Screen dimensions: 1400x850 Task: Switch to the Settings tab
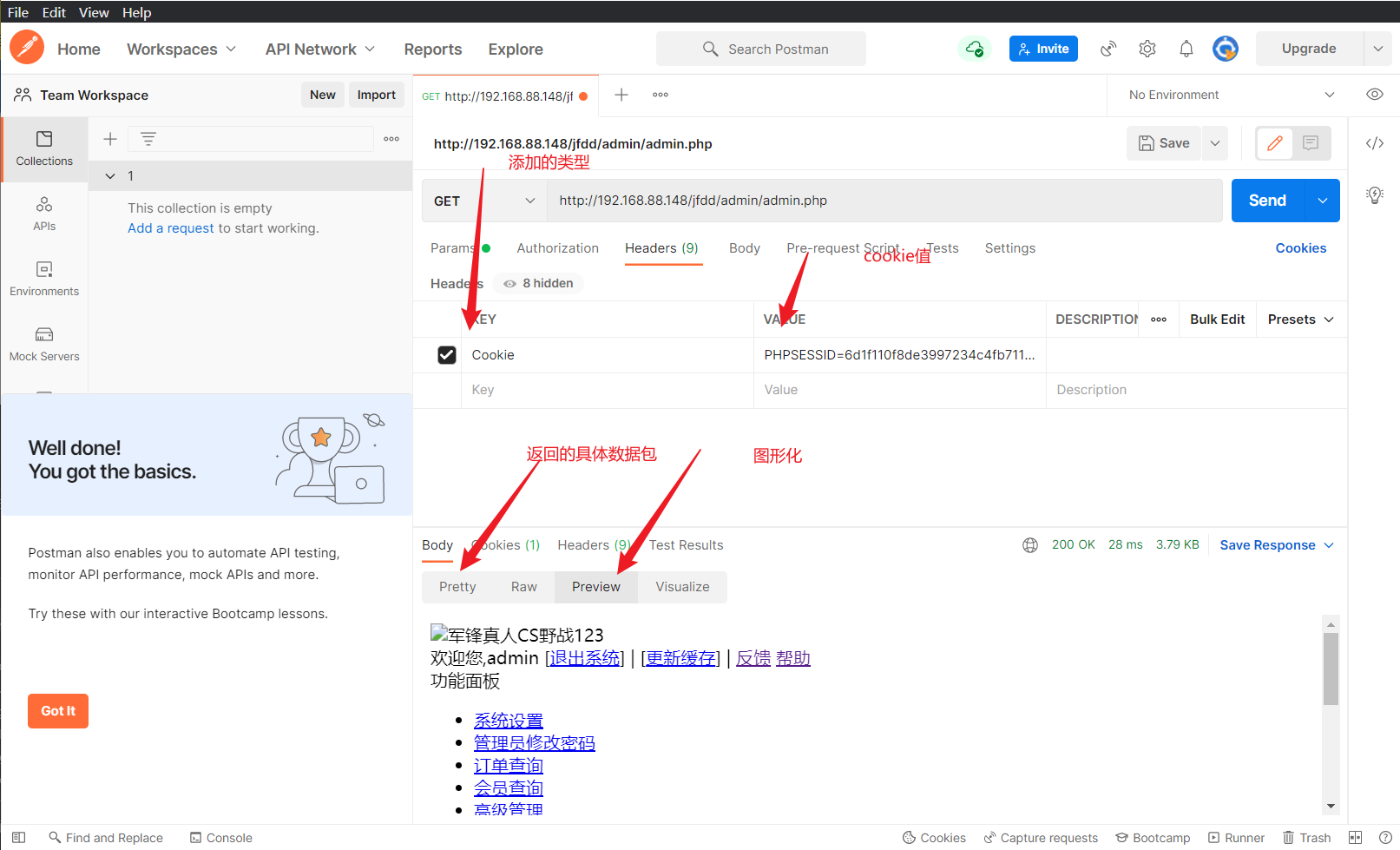click(x=1010, y=248)
